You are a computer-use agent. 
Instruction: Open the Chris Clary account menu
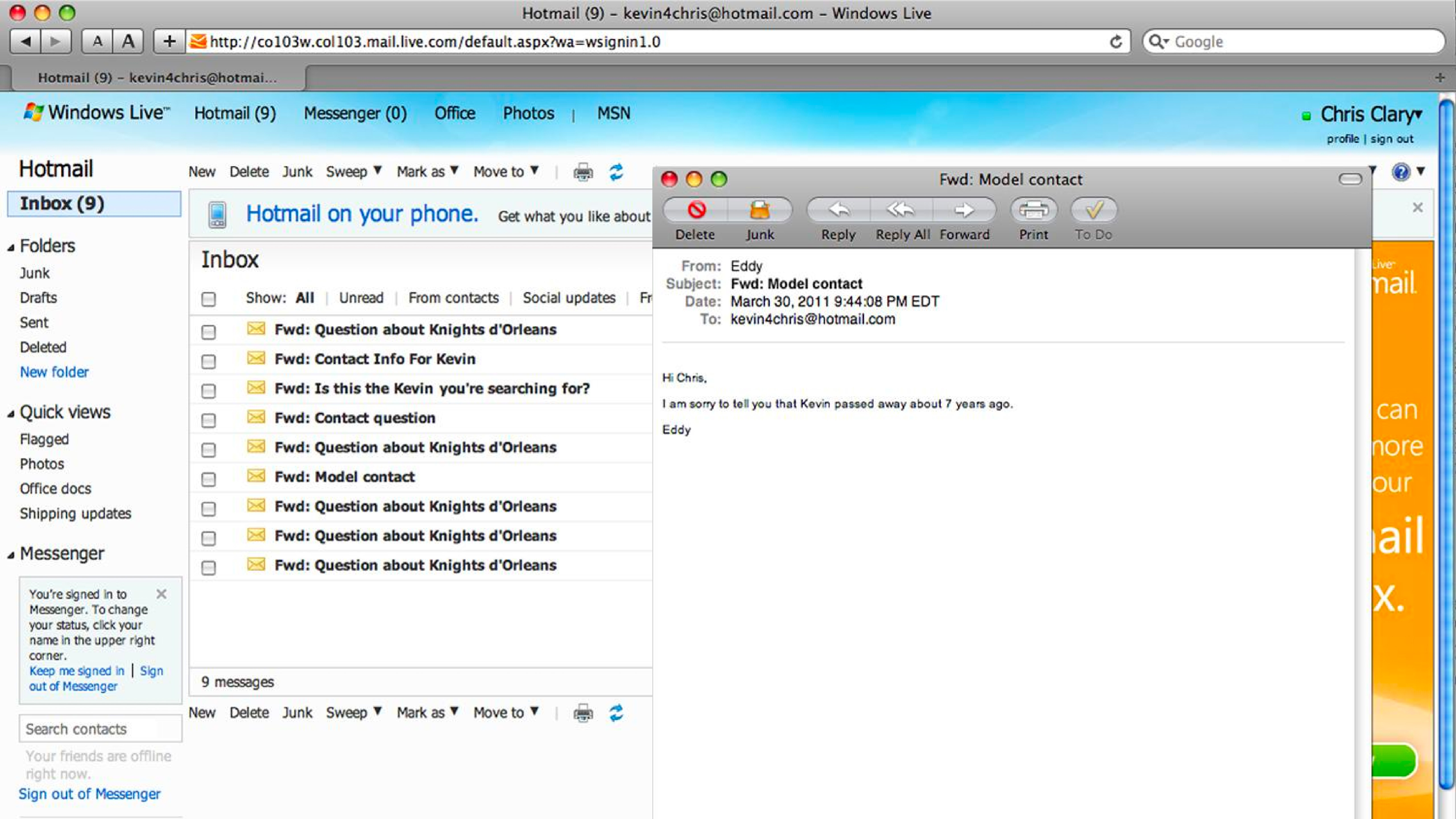tap(1371, 114)
